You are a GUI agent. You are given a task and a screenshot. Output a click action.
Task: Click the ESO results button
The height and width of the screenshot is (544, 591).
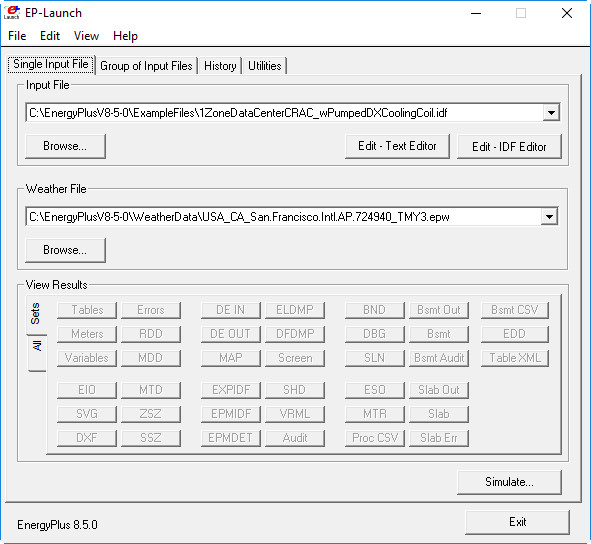pyautogui.click(x=375, y=390)
